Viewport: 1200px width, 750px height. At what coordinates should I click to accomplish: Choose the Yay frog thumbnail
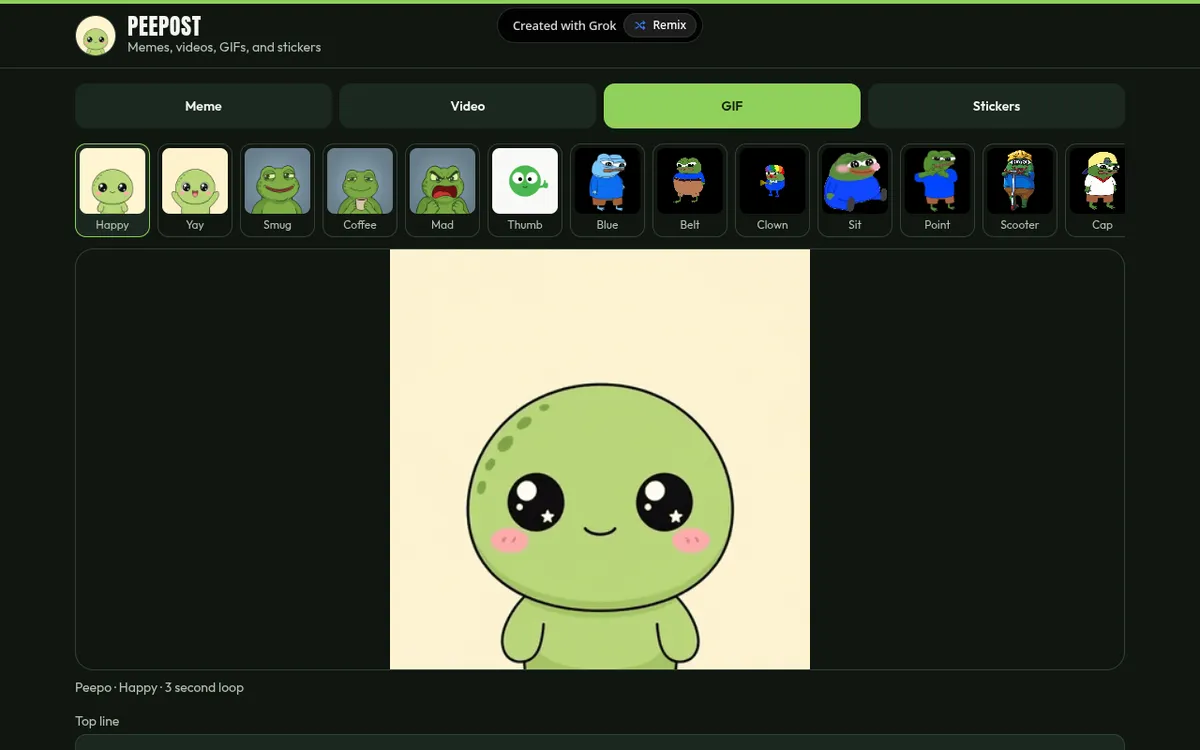195,190
